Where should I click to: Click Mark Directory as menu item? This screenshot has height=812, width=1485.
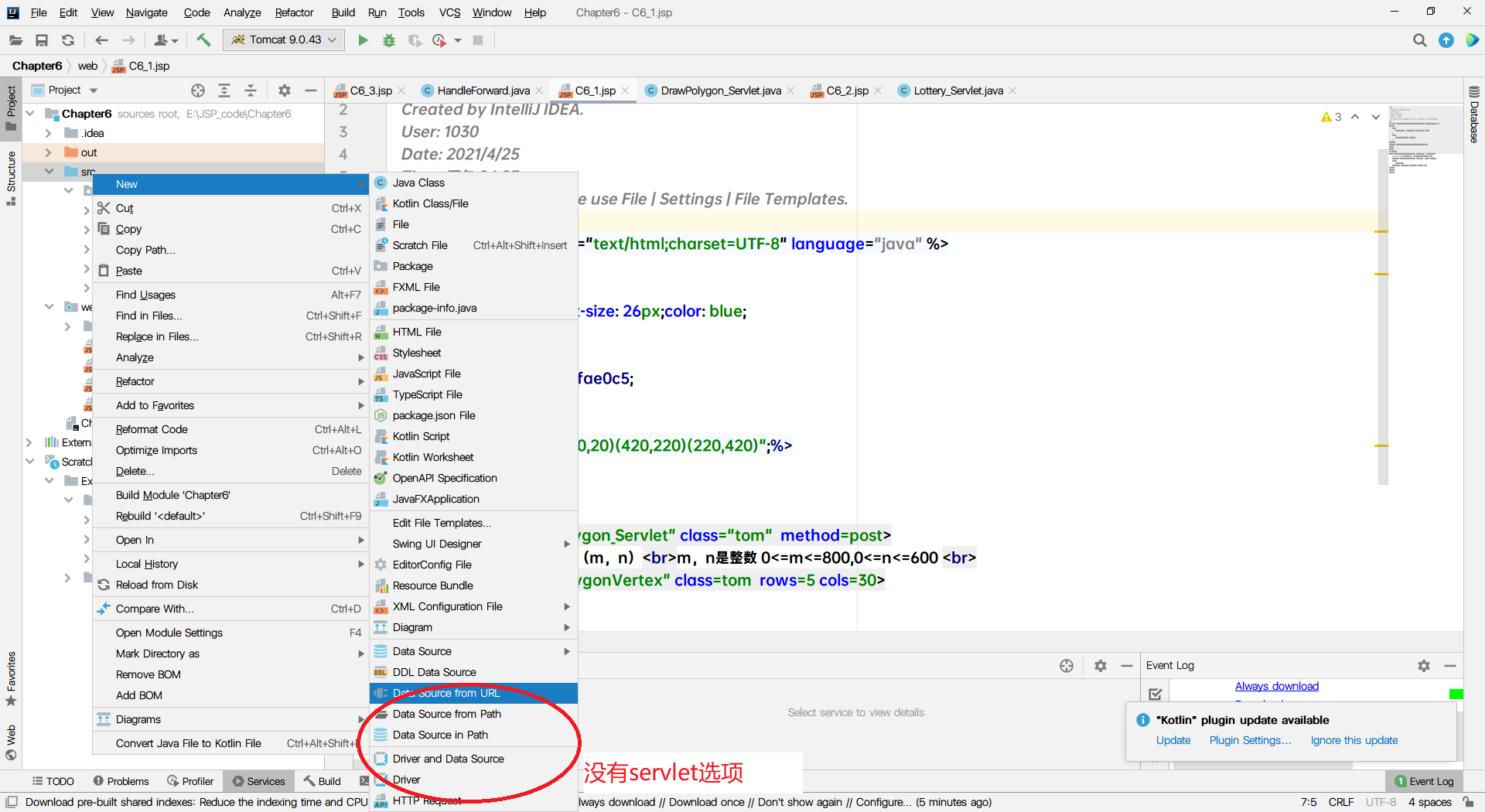pyautogui.click(x=230, y=653)
